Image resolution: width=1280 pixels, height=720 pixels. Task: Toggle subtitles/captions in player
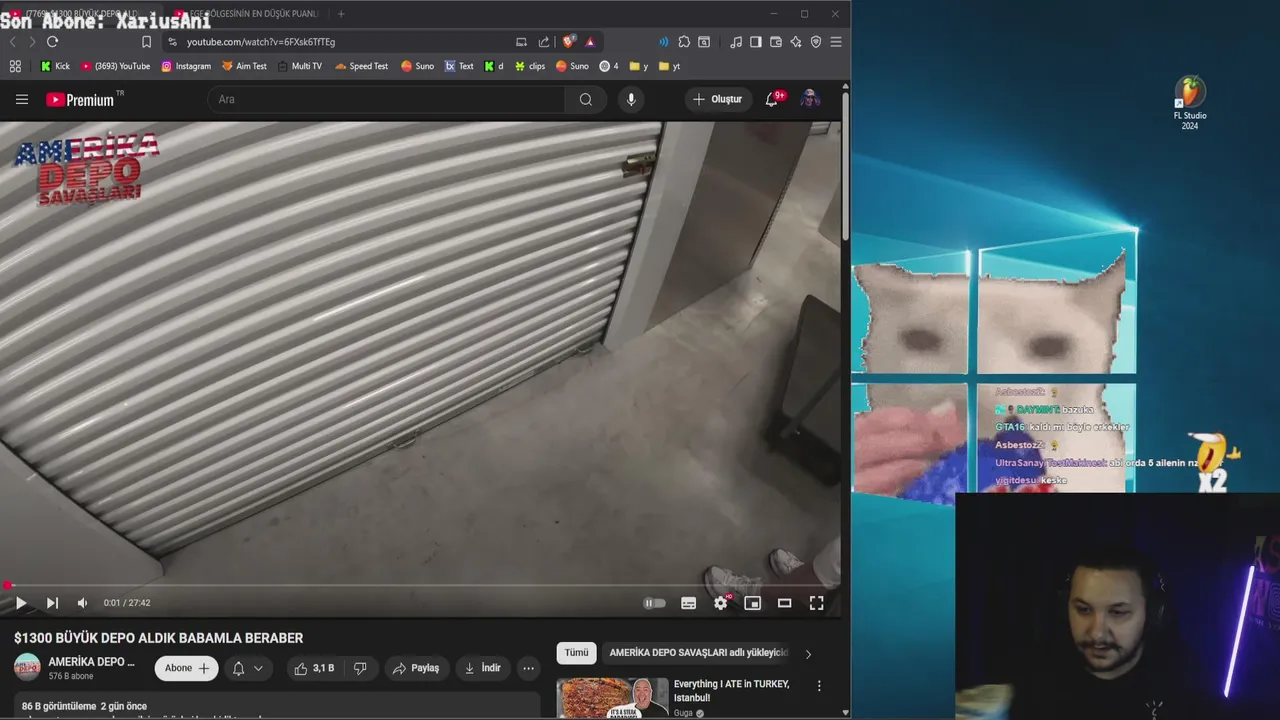688,603
